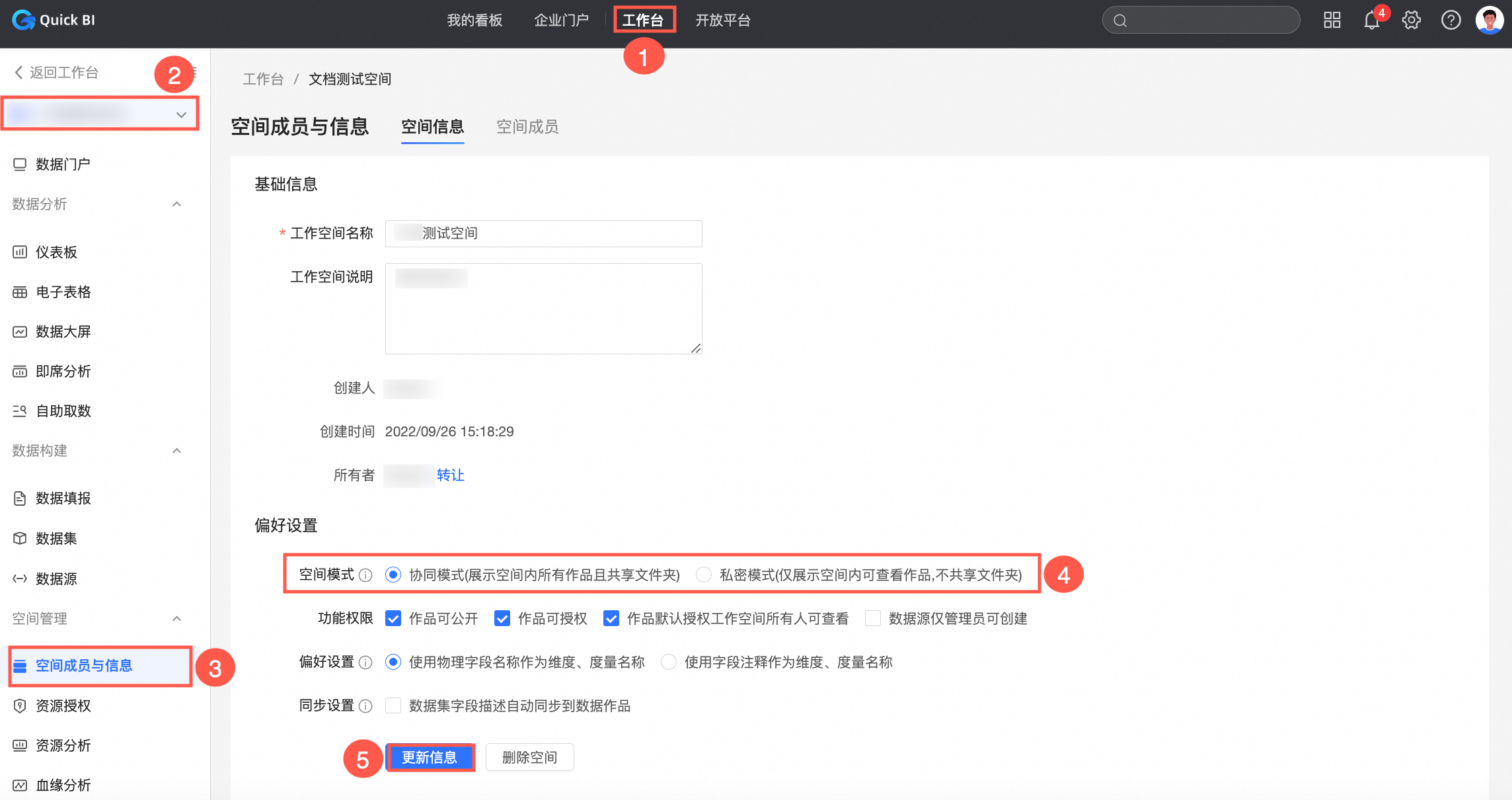Click the search magnifier icon

coord(1120,20)
